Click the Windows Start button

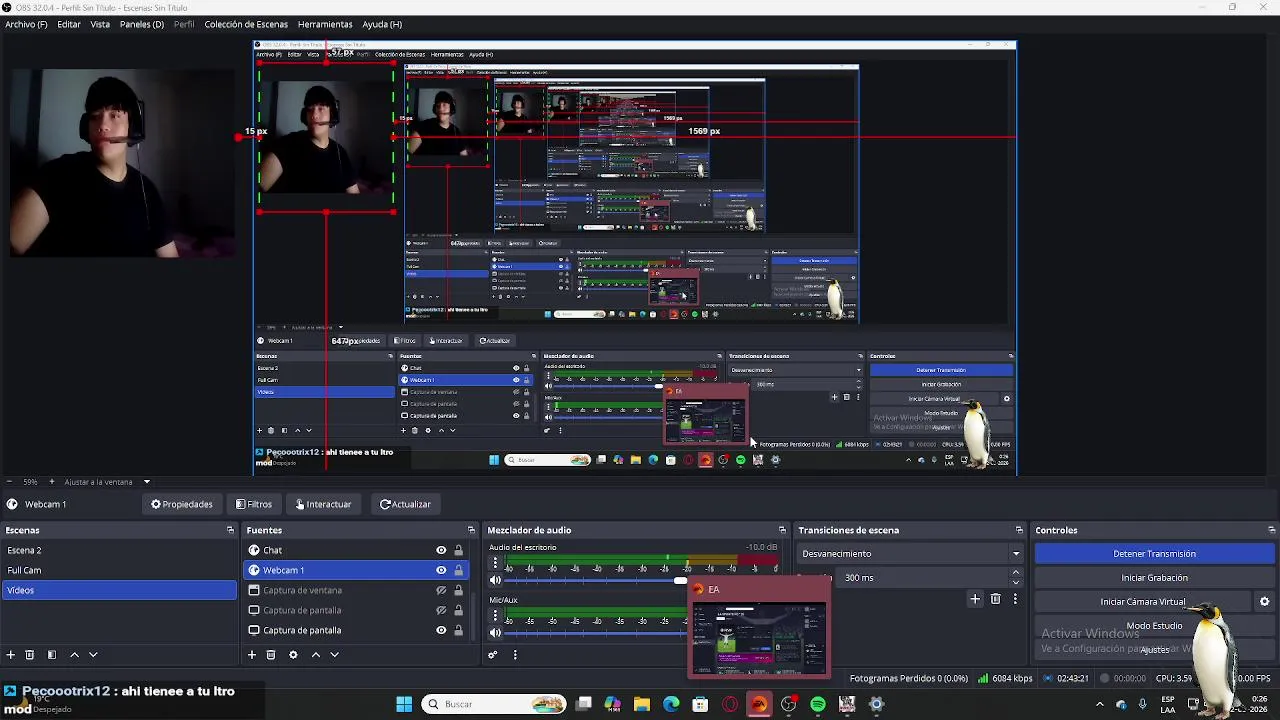click(404, 704)
